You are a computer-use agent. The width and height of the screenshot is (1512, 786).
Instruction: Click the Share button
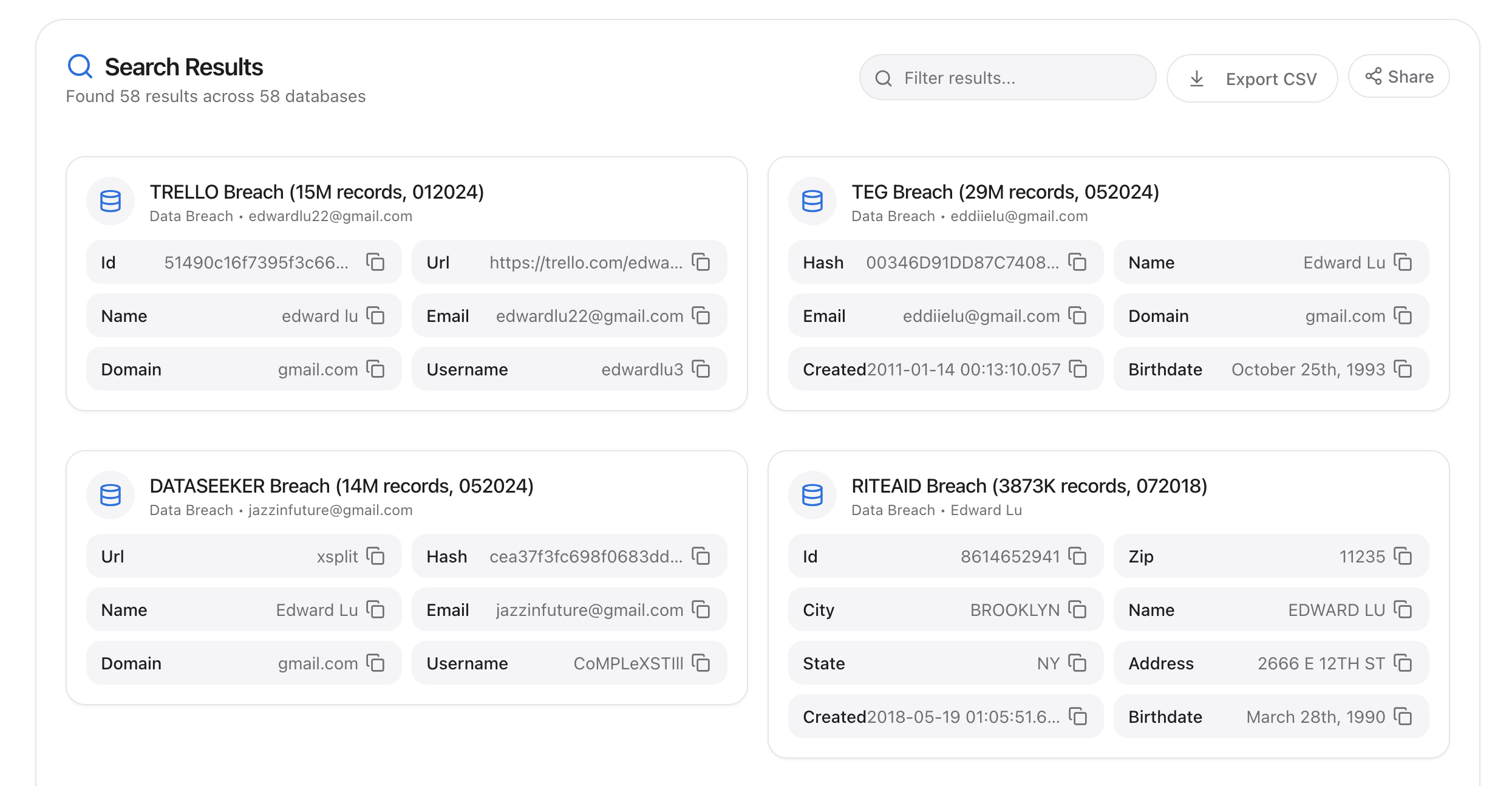[1399, 77]
